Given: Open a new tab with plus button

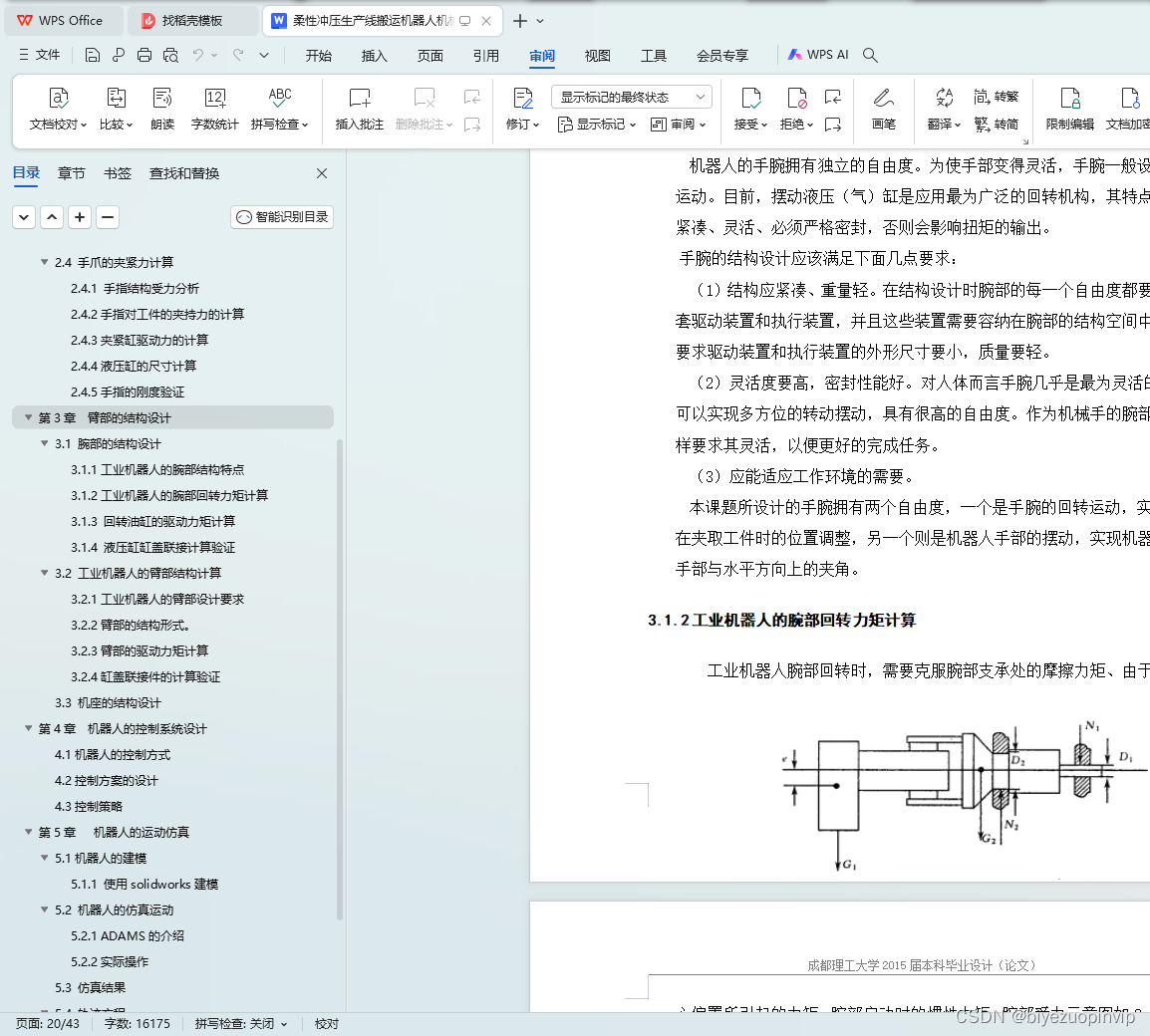Looking at the screenshot, I should click(x=520, y=21).
